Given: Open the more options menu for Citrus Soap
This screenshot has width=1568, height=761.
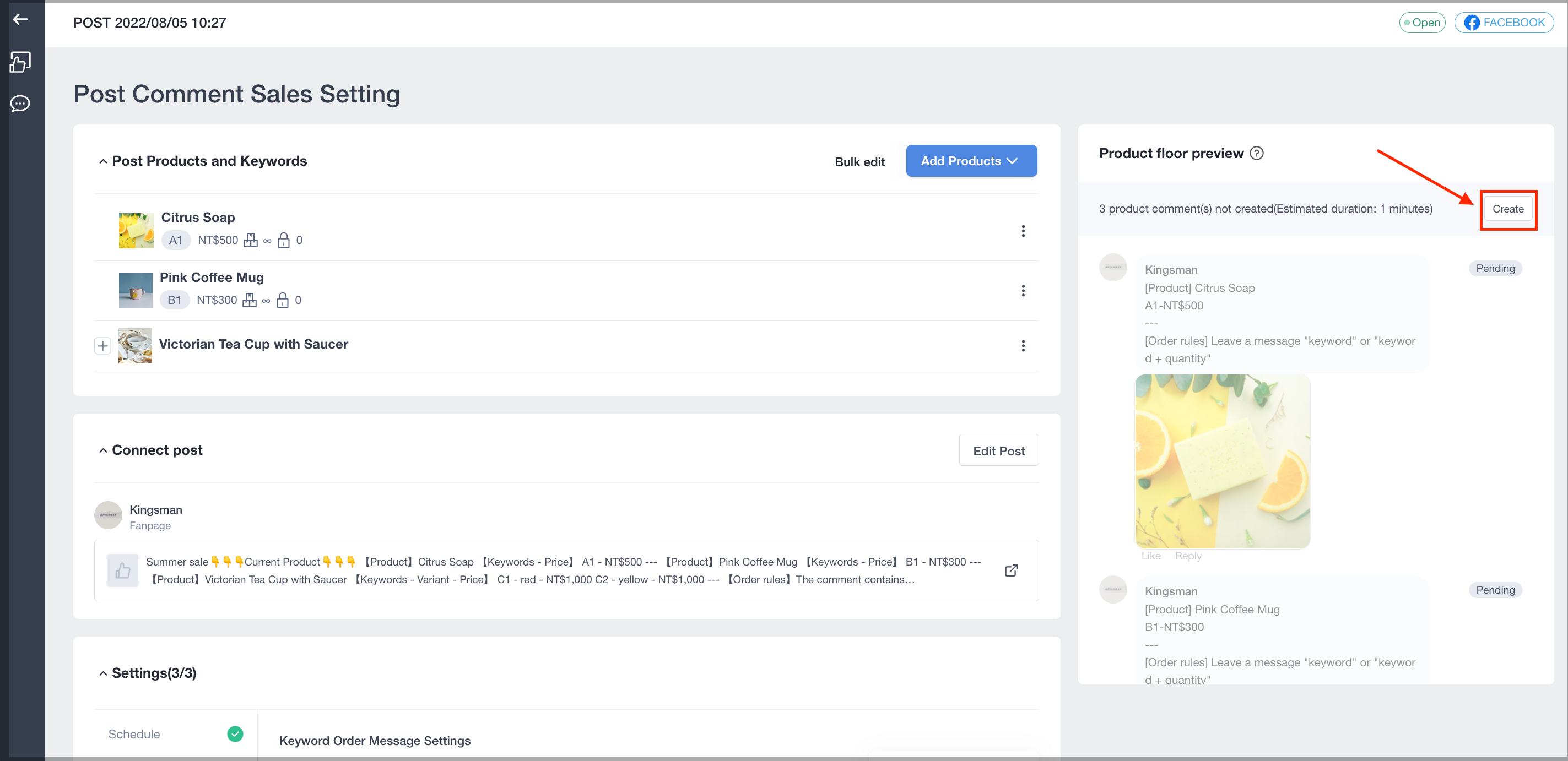Looking at the screenshot, I should click(x=1023, y=231).
